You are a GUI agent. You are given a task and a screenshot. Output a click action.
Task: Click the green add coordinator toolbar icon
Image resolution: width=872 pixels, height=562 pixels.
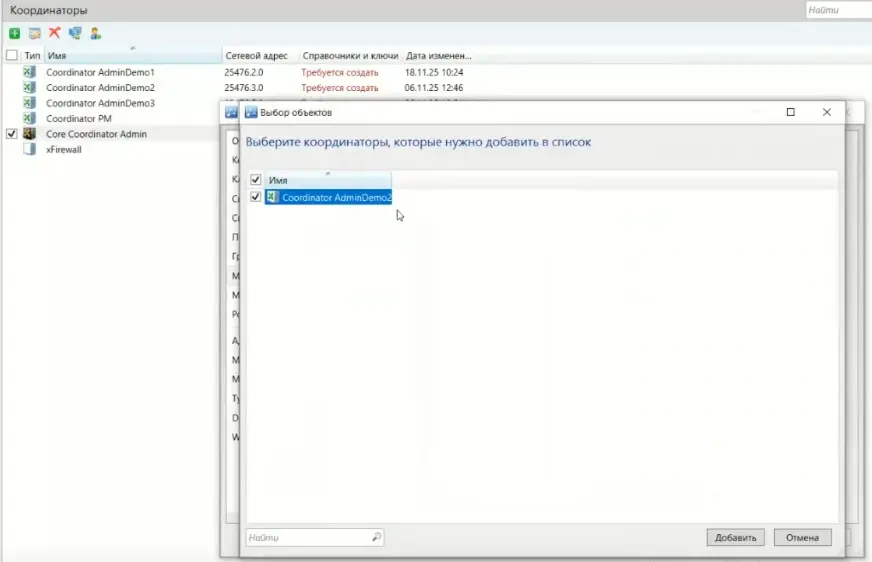(x=14, y=33)
